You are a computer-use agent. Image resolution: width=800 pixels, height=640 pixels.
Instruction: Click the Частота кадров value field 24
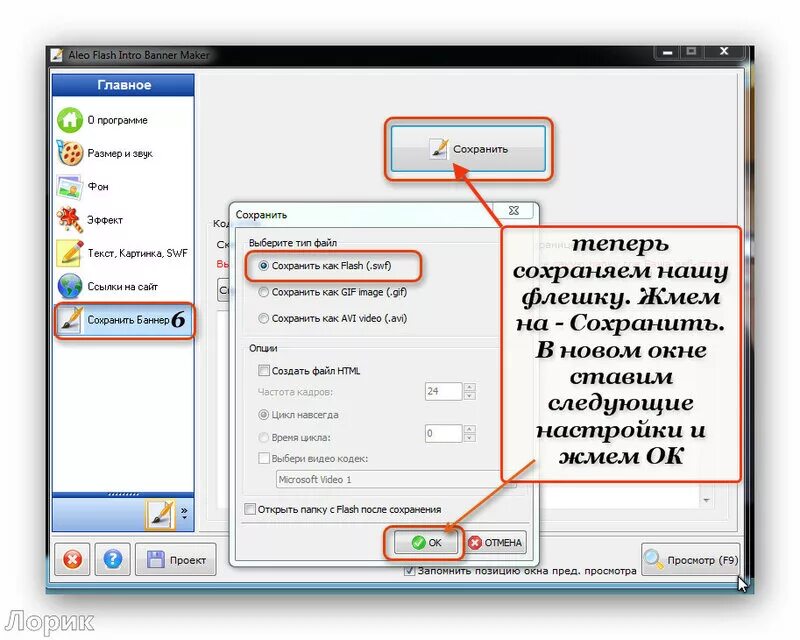(x=443, y=391)
